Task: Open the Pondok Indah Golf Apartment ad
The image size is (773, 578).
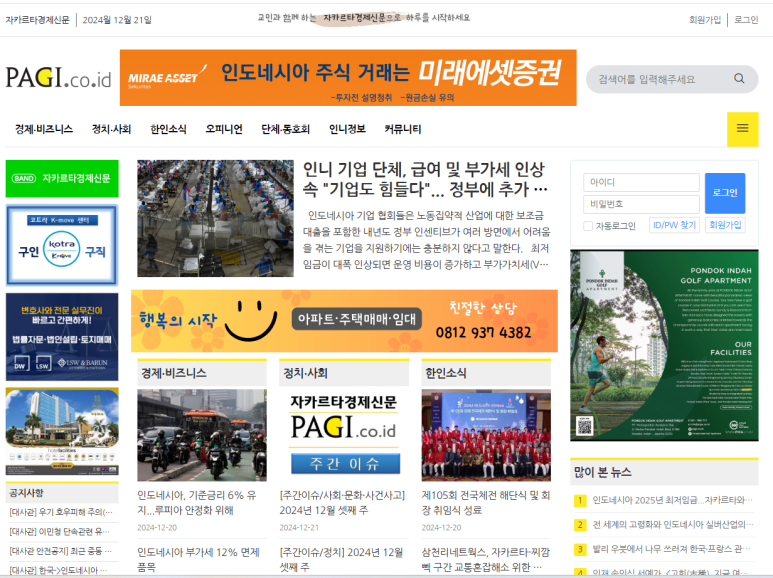Action: (664, 345)
